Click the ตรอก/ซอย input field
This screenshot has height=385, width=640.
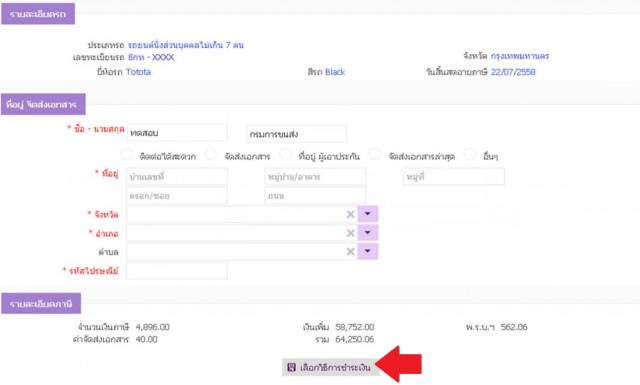(x=177, y=196)
